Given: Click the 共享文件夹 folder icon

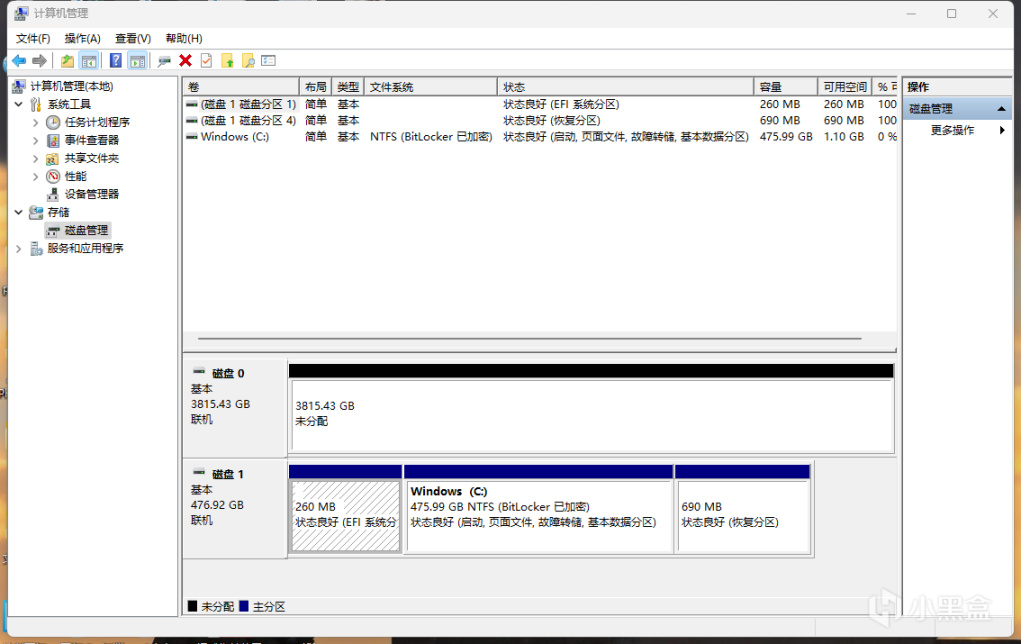Looking at the screenshot, I should 53,158.
